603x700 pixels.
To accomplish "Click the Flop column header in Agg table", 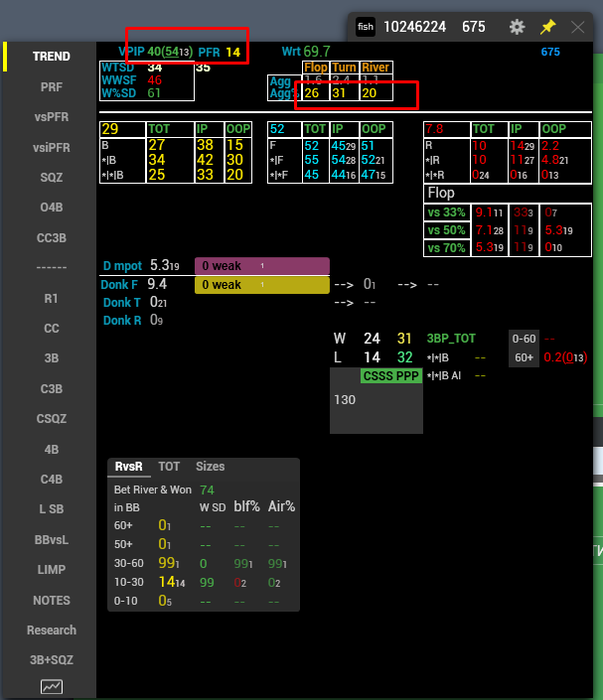I will click(316, 67).
